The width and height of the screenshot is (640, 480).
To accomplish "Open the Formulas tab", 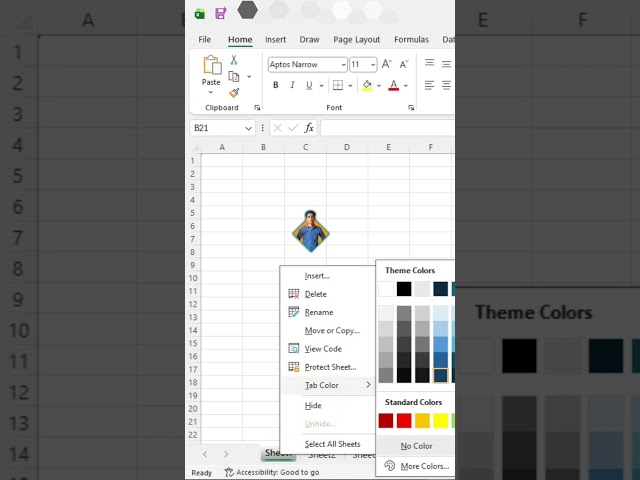I will [x=411, y=40].
